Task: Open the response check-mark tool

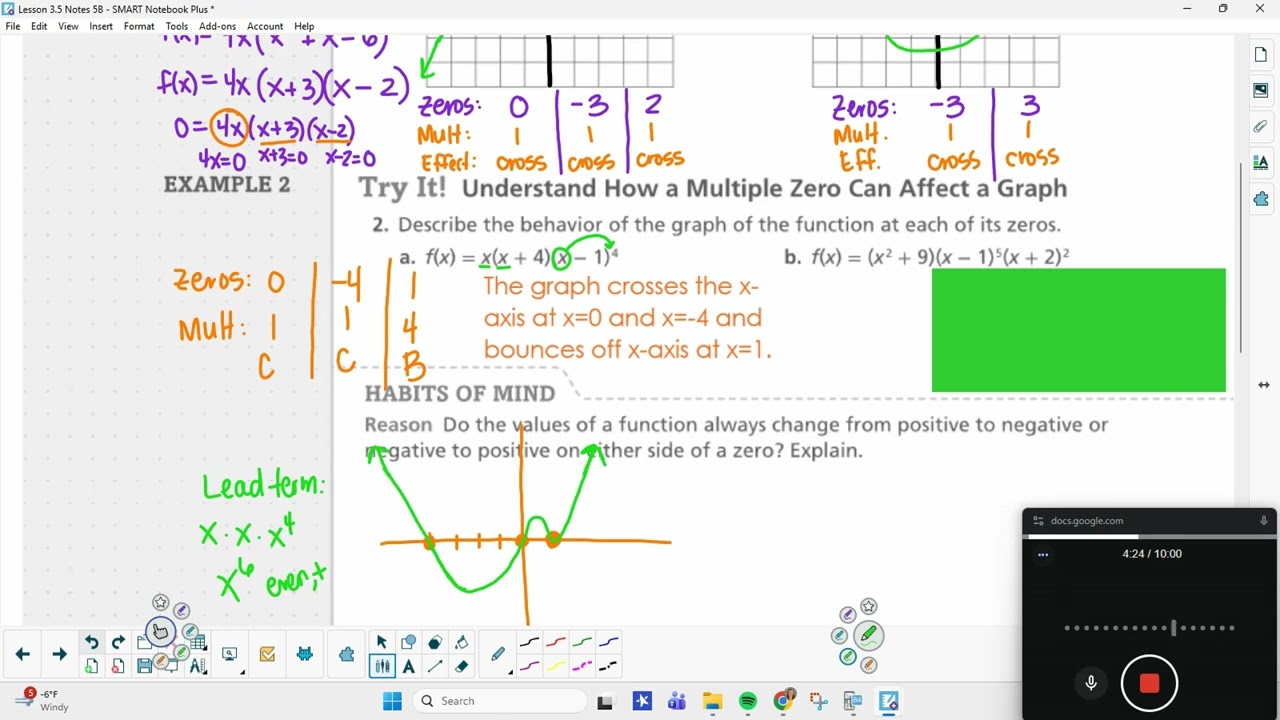Action: tap(267, 654)
